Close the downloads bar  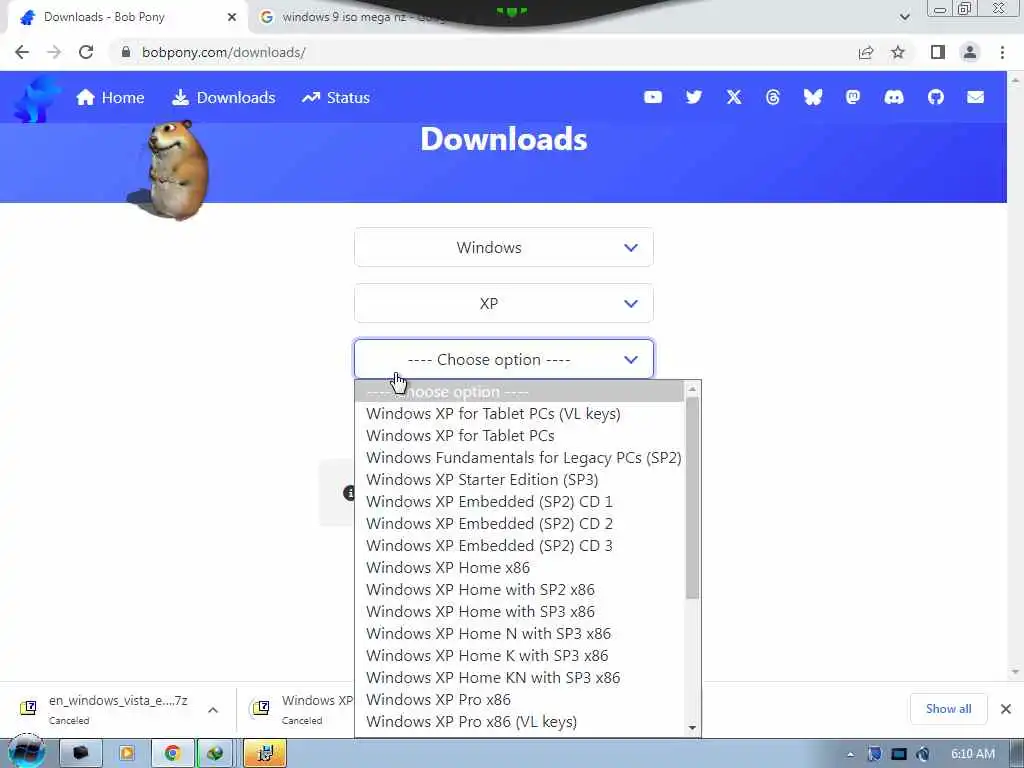(x=1006, y=709)
